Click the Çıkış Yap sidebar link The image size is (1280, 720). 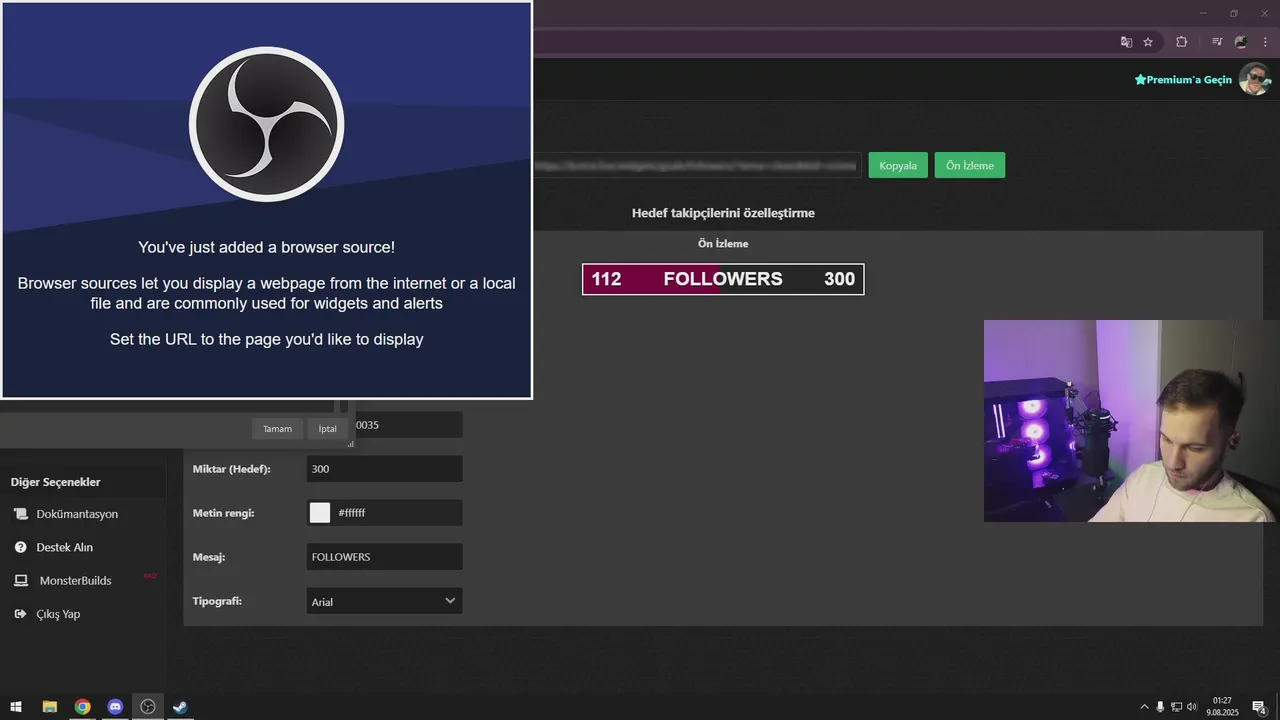(58, 614)
